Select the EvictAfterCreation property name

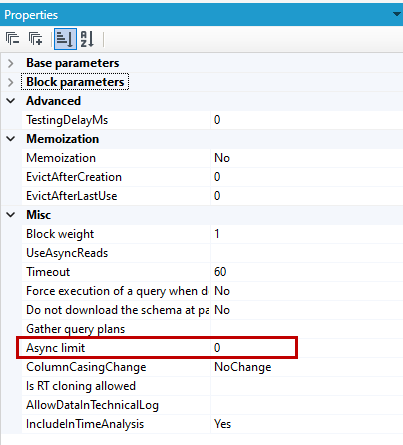pyautogui.click(x=74, y=177)
